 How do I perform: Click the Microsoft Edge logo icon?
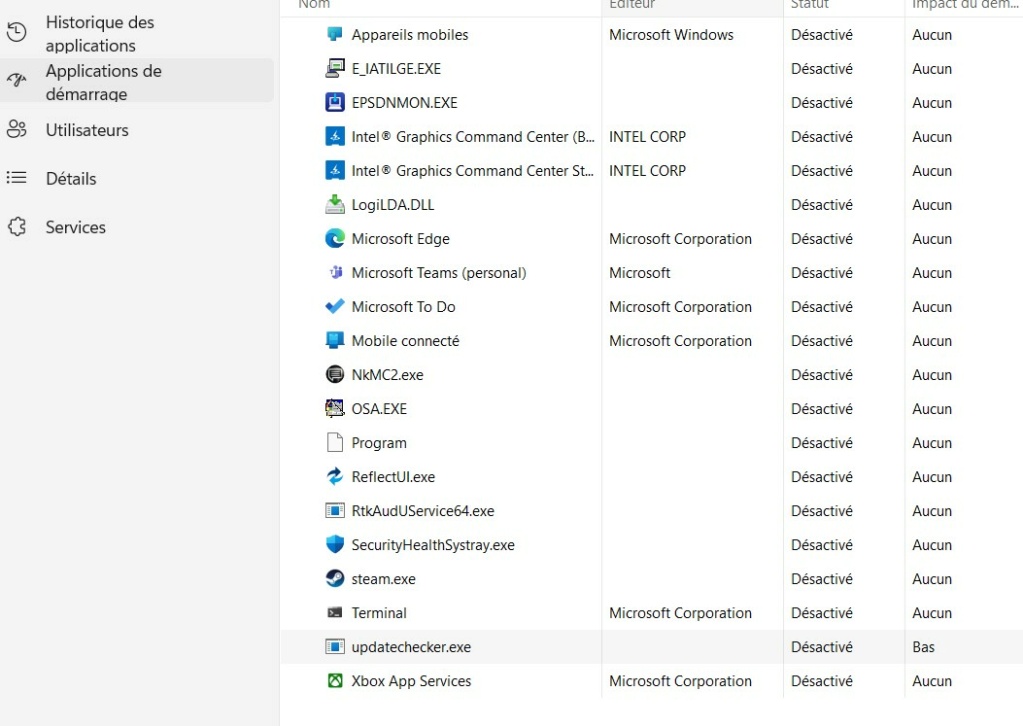click(335, 238)
